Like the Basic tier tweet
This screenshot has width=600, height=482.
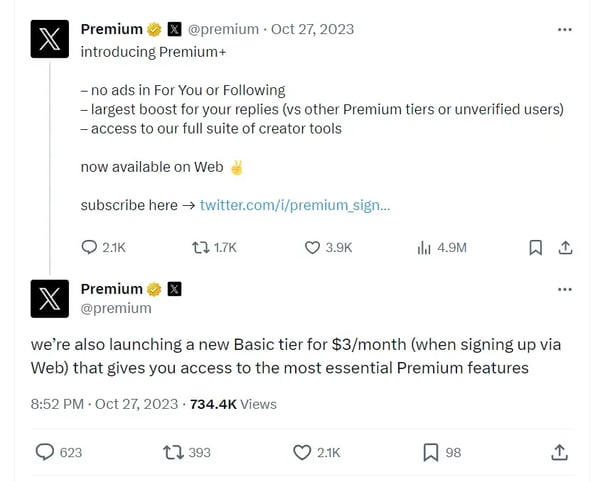tap(302, 452)
